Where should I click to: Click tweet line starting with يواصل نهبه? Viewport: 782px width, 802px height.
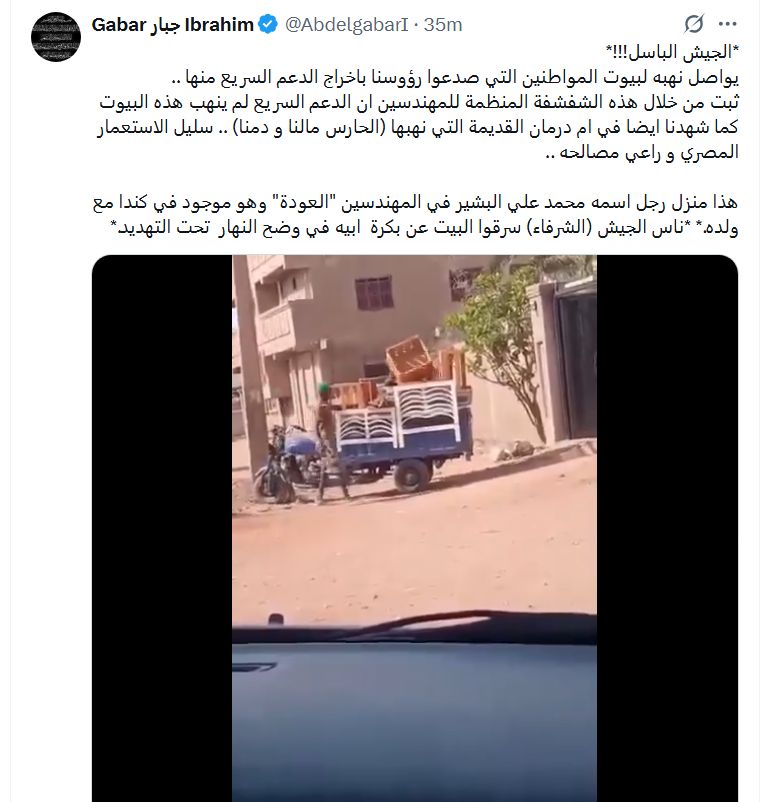(x=455, y=77)
